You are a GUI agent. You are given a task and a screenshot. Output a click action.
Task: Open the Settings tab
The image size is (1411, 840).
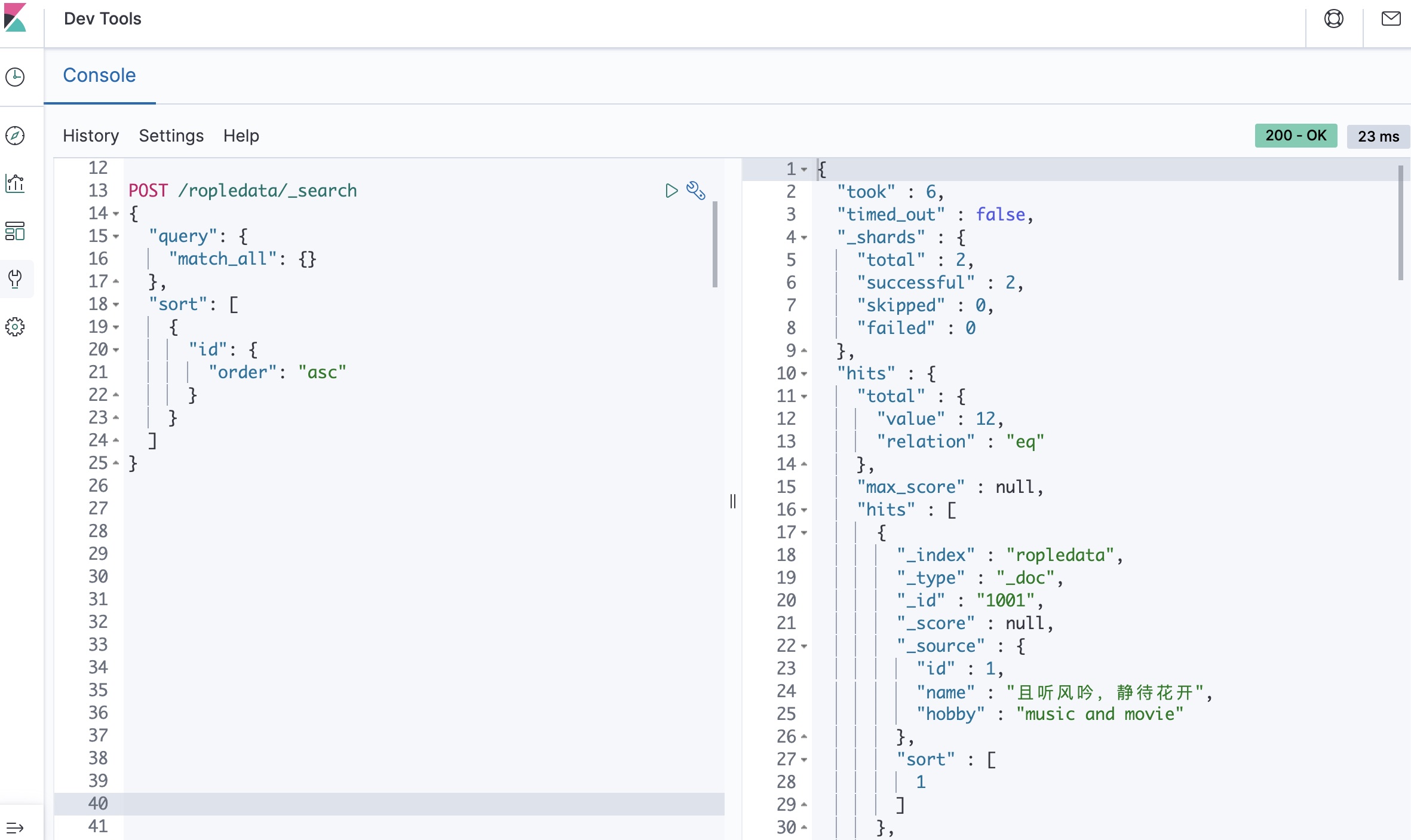tap(170, 135)
